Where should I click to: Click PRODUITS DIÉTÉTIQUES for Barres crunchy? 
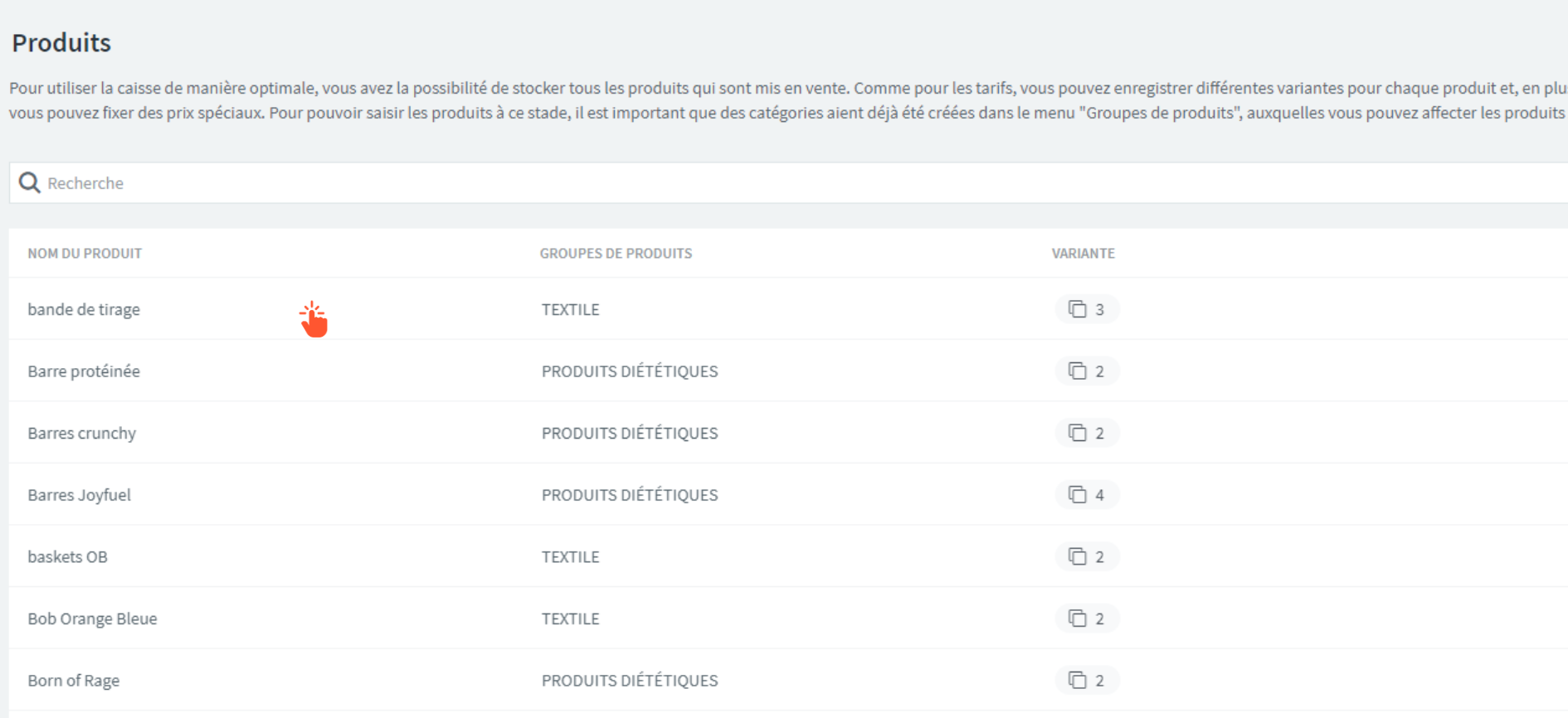click(630, 433)
